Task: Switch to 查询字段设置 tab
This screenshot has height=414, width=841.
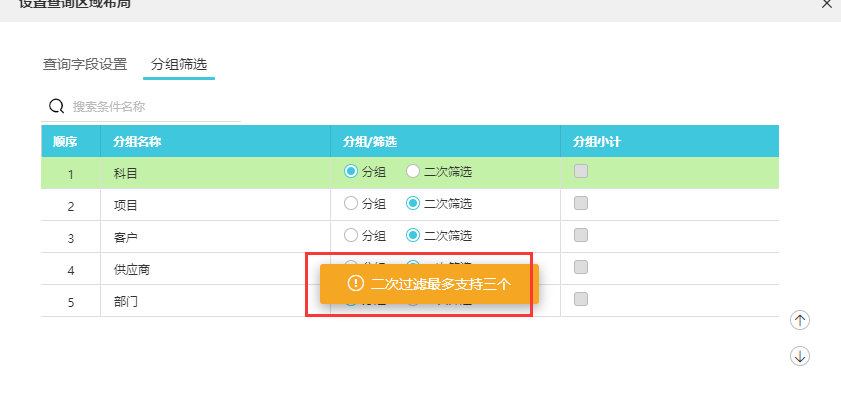Action: [x=85, y=65]
